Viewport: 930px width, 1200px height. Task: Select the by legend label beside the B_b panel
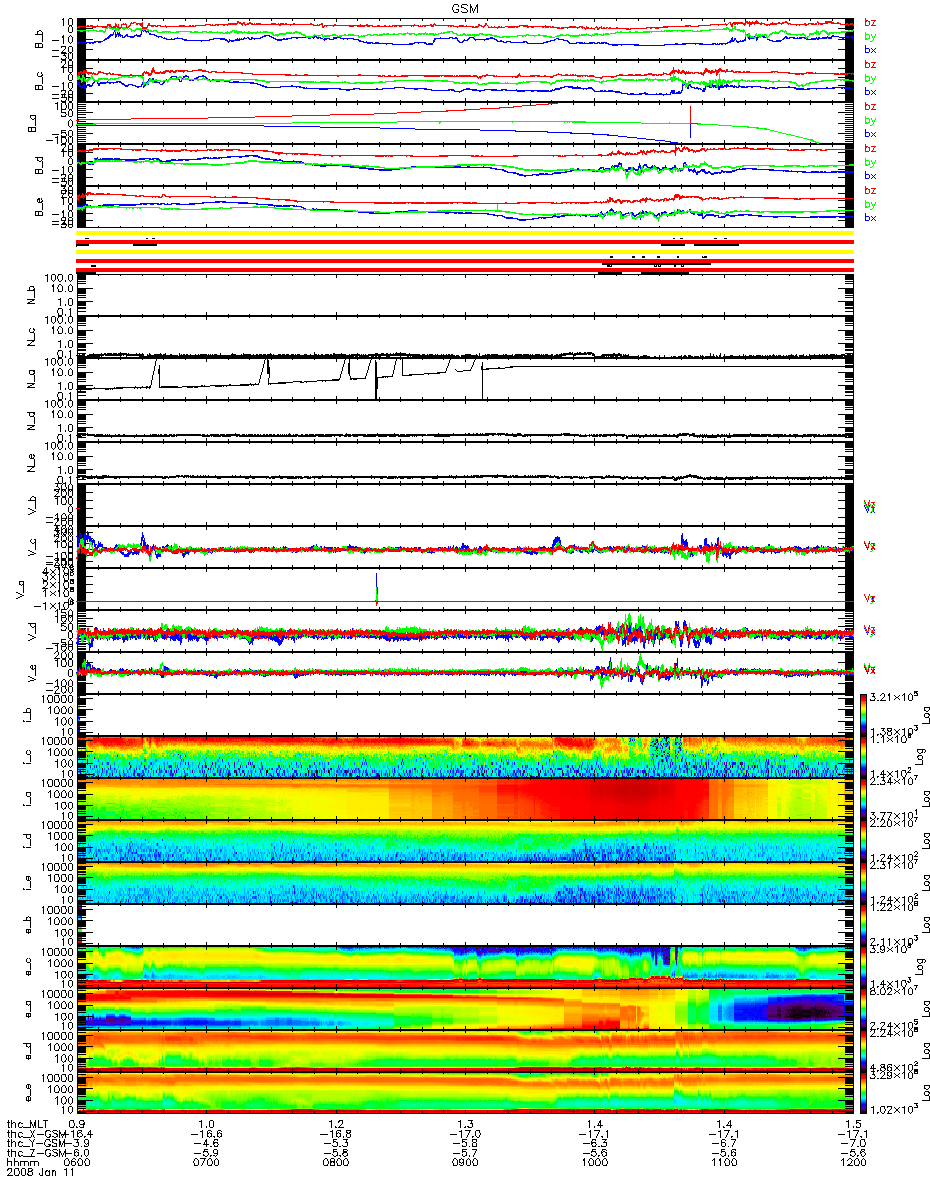870,36
